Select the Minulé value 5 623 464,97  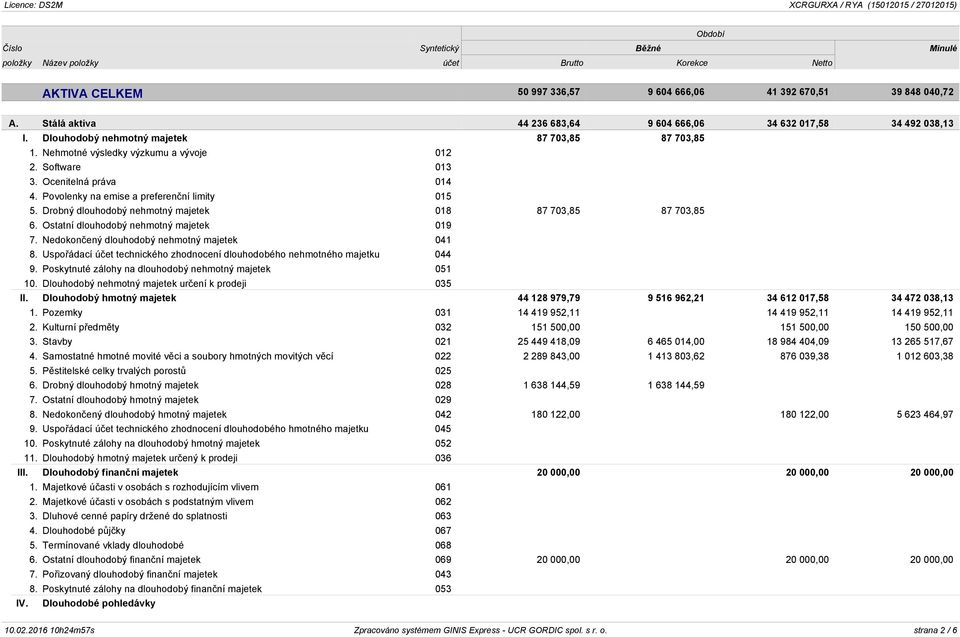point(924,415)
